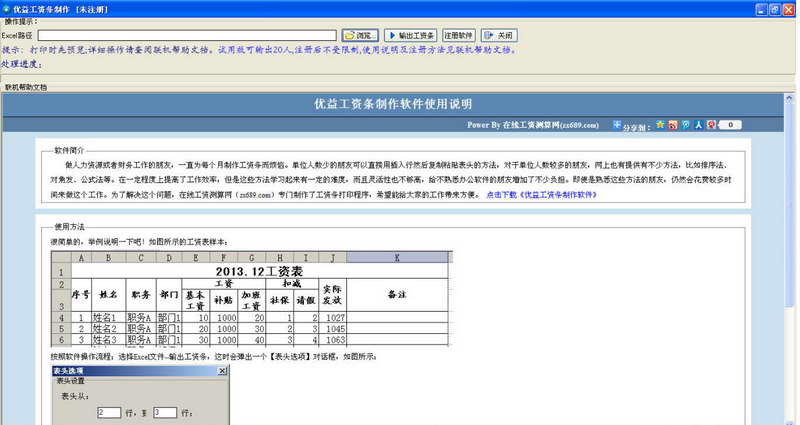The image size is (800, 425).
Task: Click the QZone star share icon
Action: click(x=660, y=124)
